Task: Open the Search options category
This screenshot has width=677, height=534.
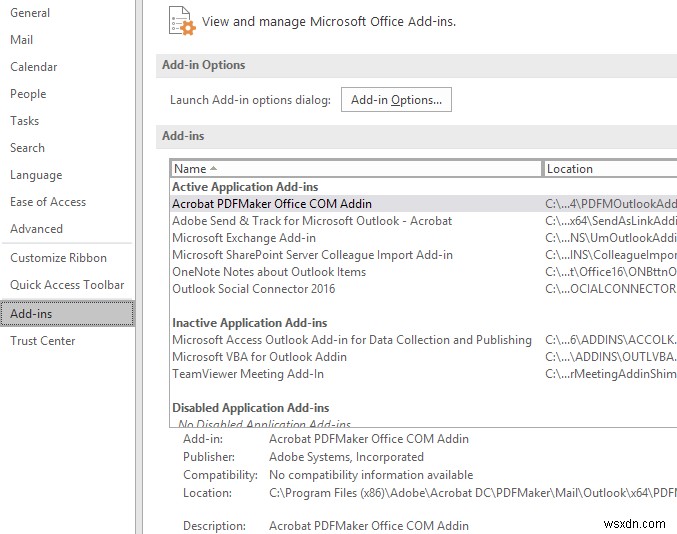Action: [x=27, y=148]
